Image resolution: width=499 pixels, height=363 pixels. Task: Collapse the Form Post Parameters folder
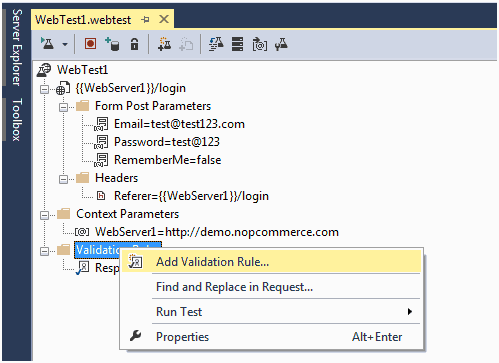(63, 107)
